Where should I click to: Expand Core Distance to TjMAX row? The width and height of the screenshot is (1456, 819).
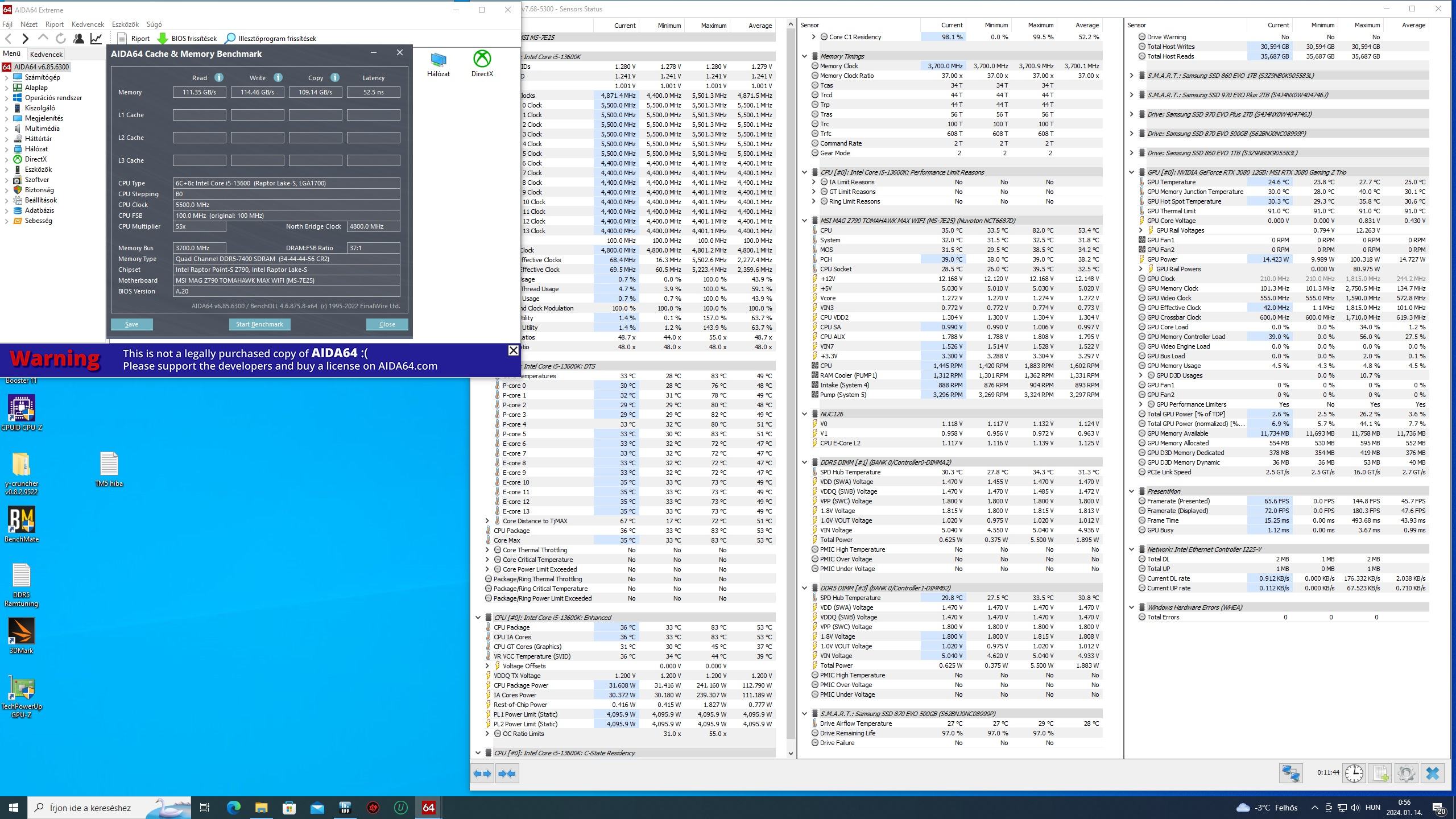(x=487, y=521)
